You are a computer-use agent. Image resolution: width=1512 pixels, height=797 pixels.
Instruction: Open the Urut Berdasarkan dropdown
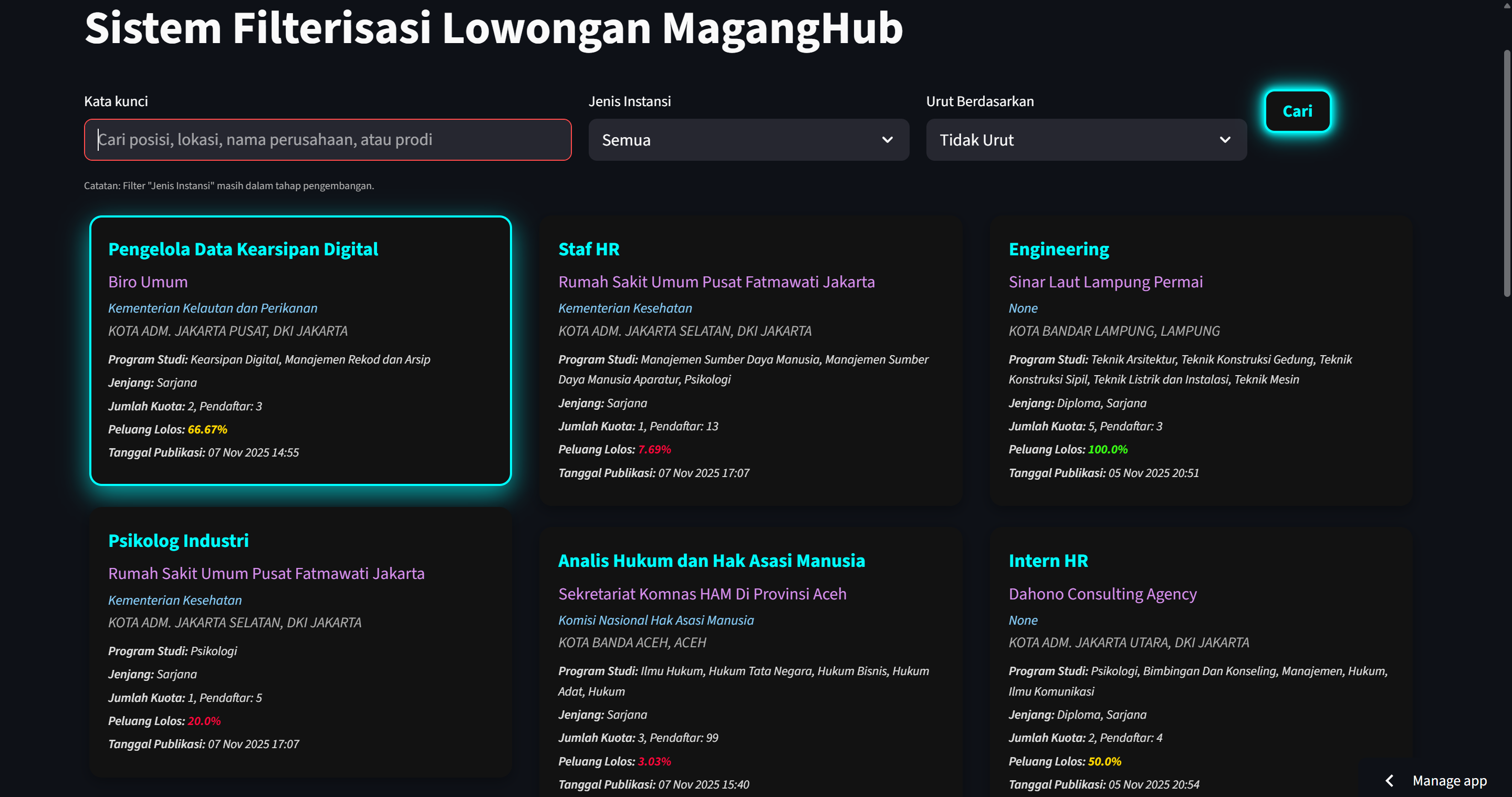1077,140
